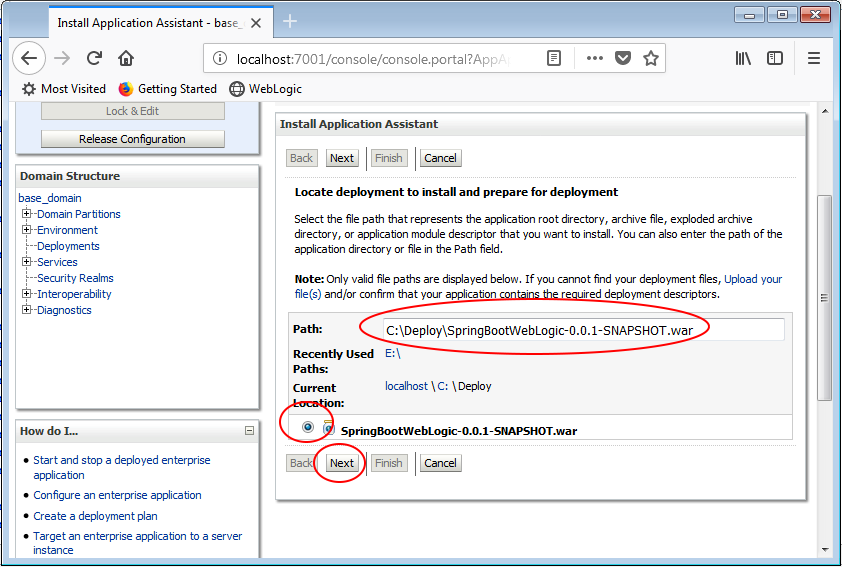Expand Interoperability tree node

click(26, 294)
